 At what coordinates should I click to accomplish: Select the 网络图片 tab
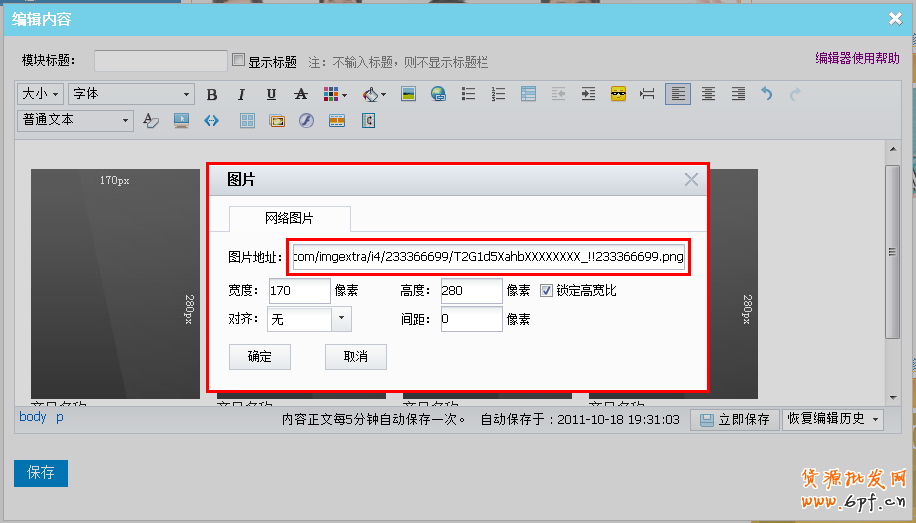[x=289, y=218]
